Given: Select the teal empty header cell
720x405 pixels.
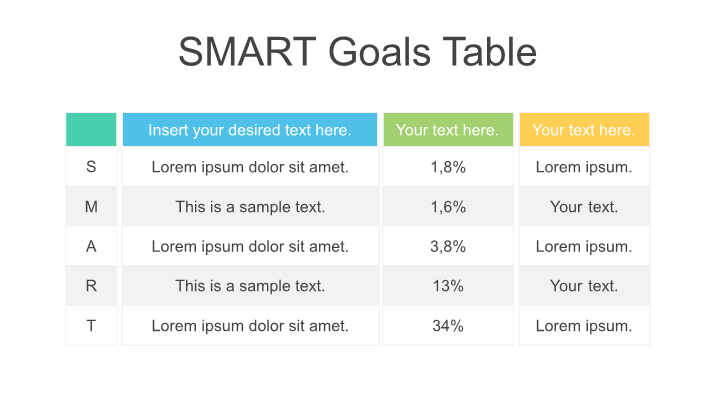Looking at the screenshot, I should 91,130.
